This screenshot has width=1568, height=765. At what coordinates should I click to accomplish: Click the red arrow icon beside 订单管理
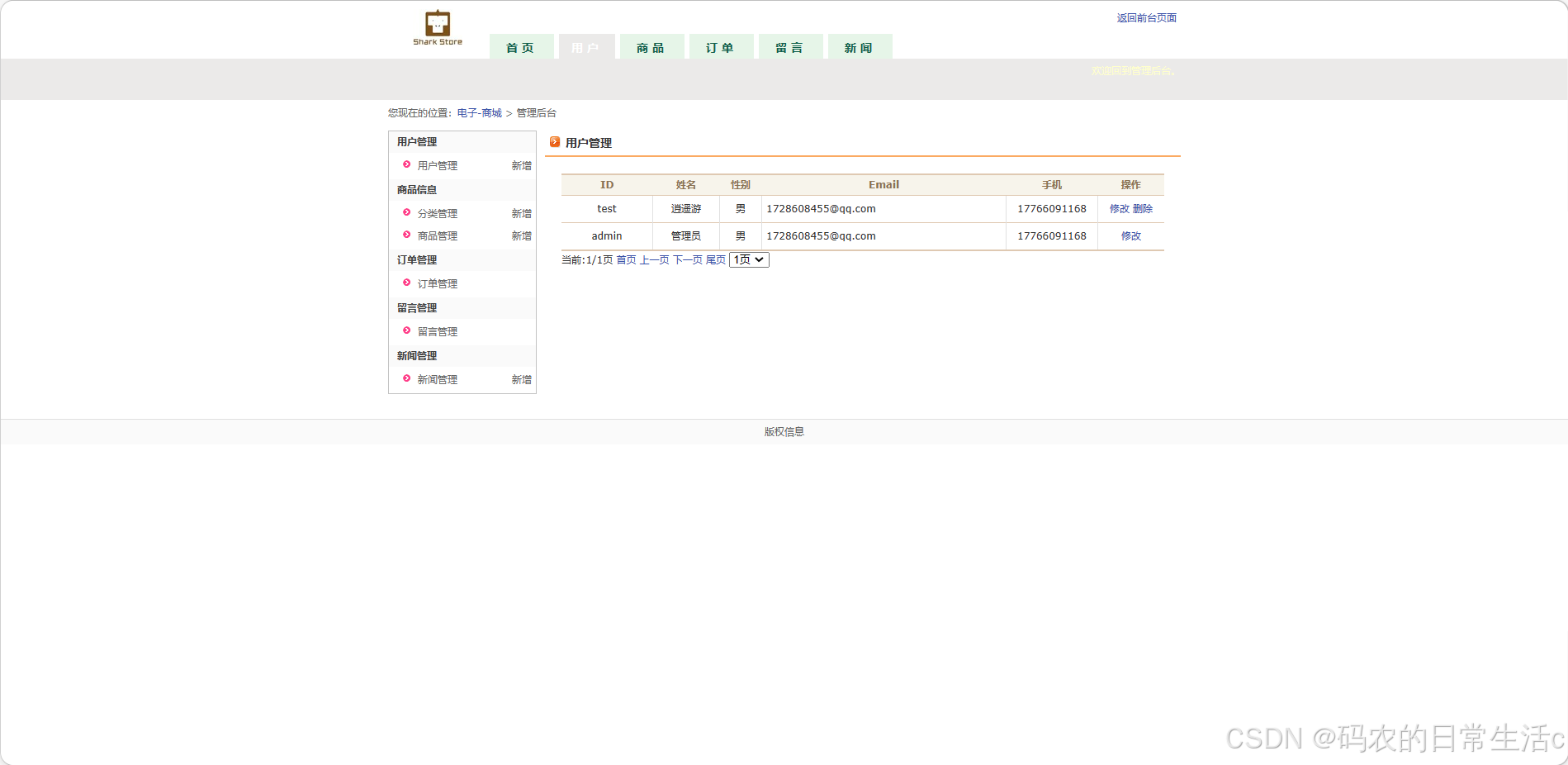click(x=406, y=283)
